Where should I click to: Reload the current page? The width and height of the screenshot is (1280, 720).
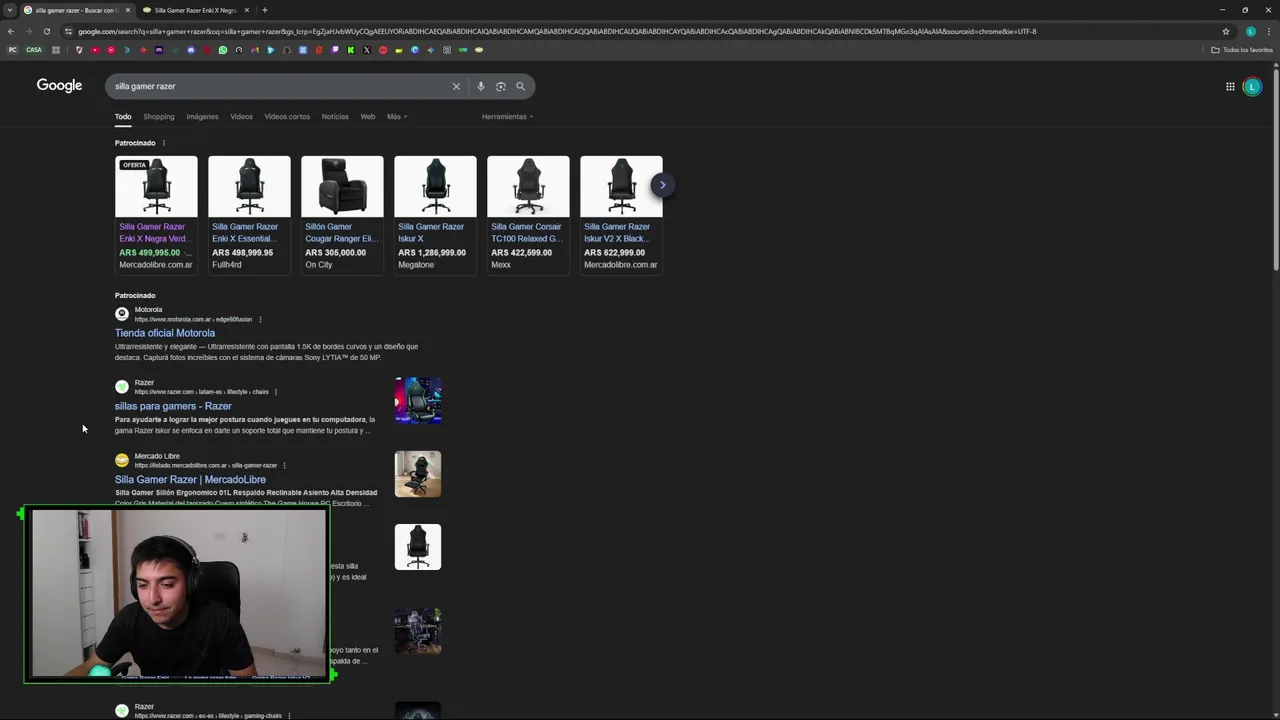pyautogui.click(x=46, y=31)
